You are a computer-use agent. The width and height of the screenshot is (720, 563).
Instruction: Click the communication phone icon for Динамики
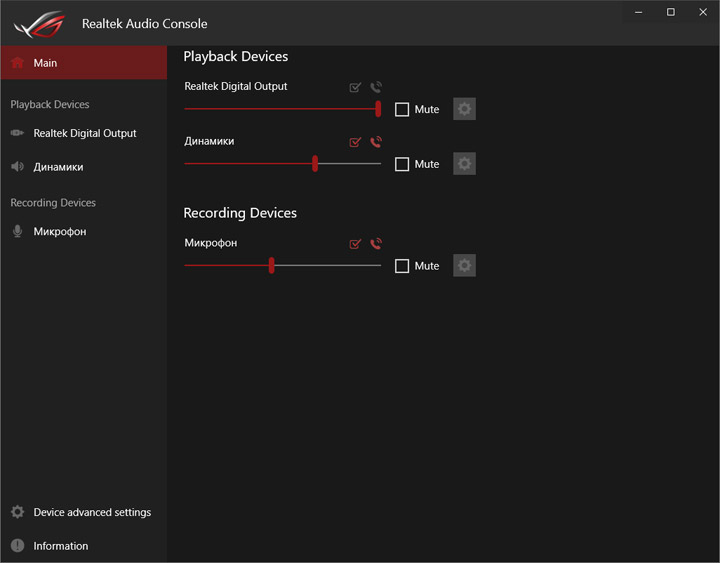pyautogui.click(x=376, y=143)
